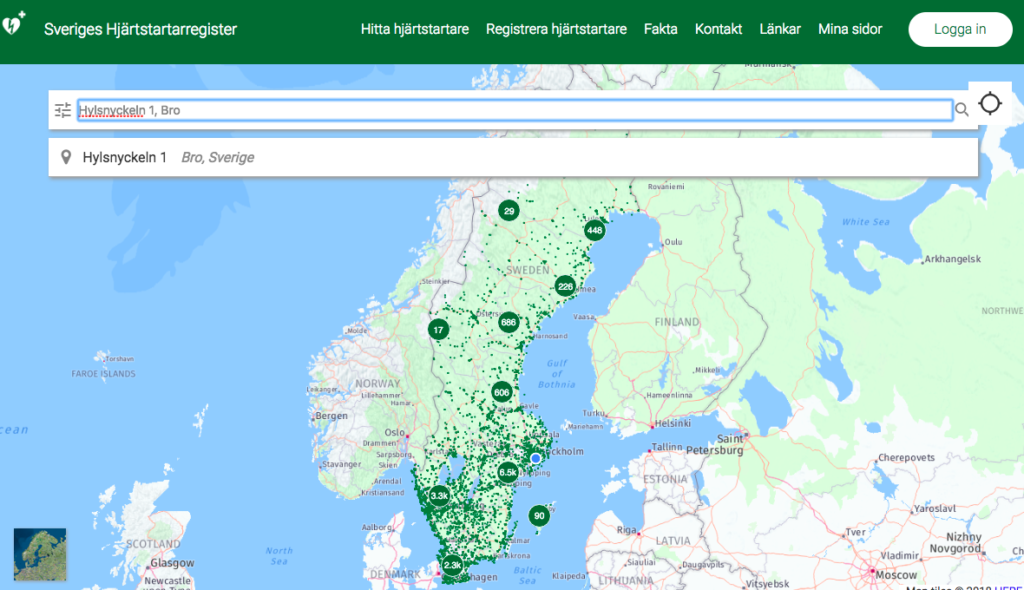Select the 448 cluster near Luleå
Screen dimensions: 1024x590
[596, 229]
